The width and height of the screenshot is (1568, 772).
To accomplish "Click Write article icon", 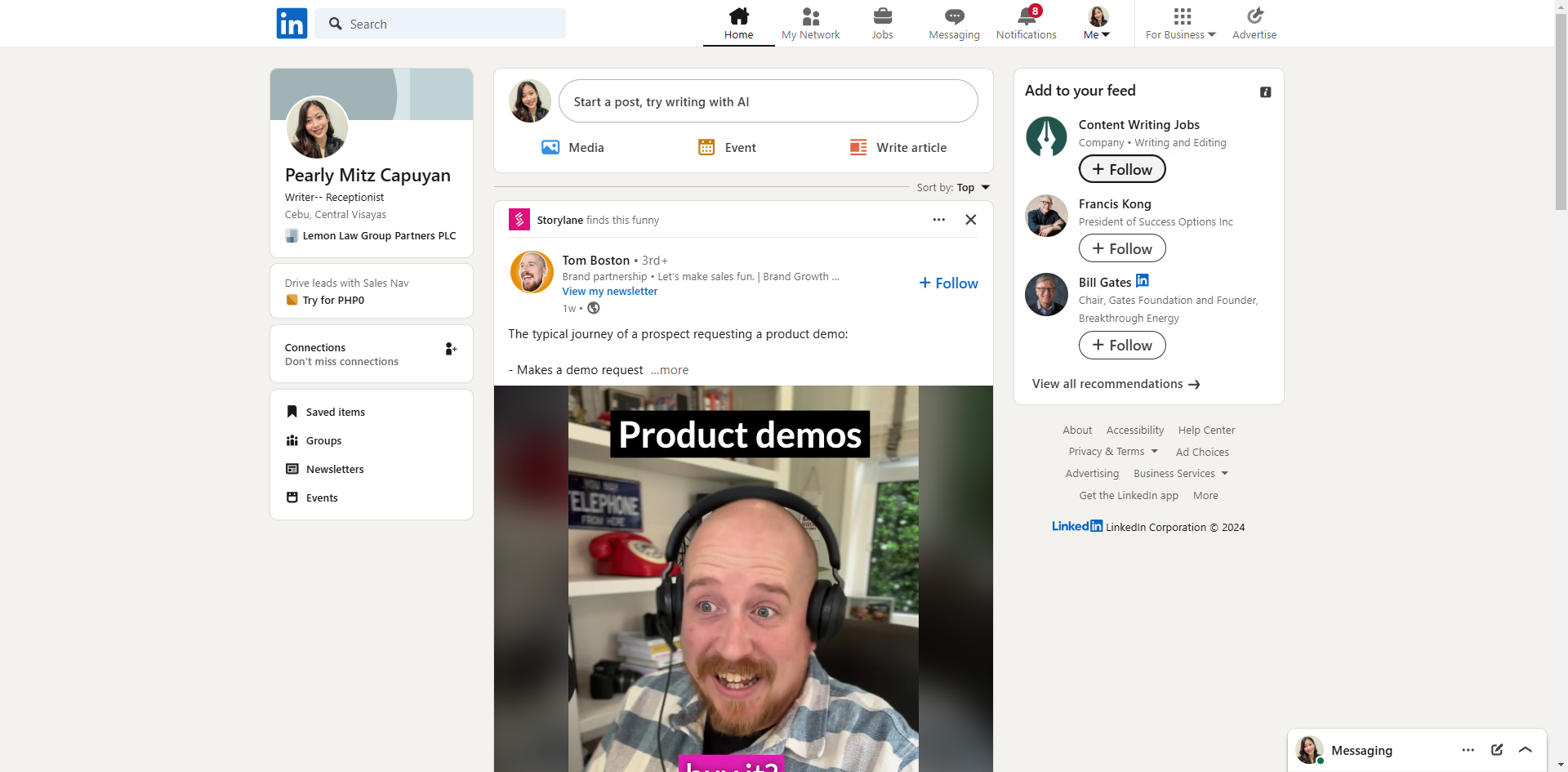I will (858, 148).
